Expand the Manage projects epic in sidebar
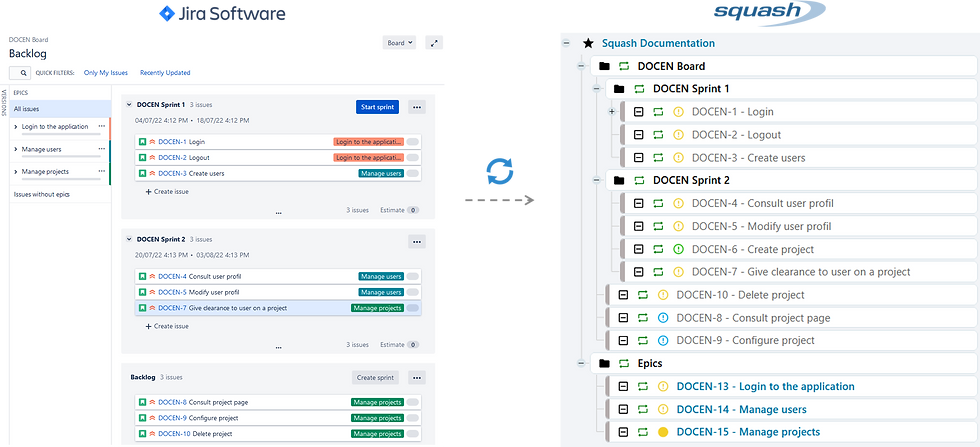 (x=16, y=171)
